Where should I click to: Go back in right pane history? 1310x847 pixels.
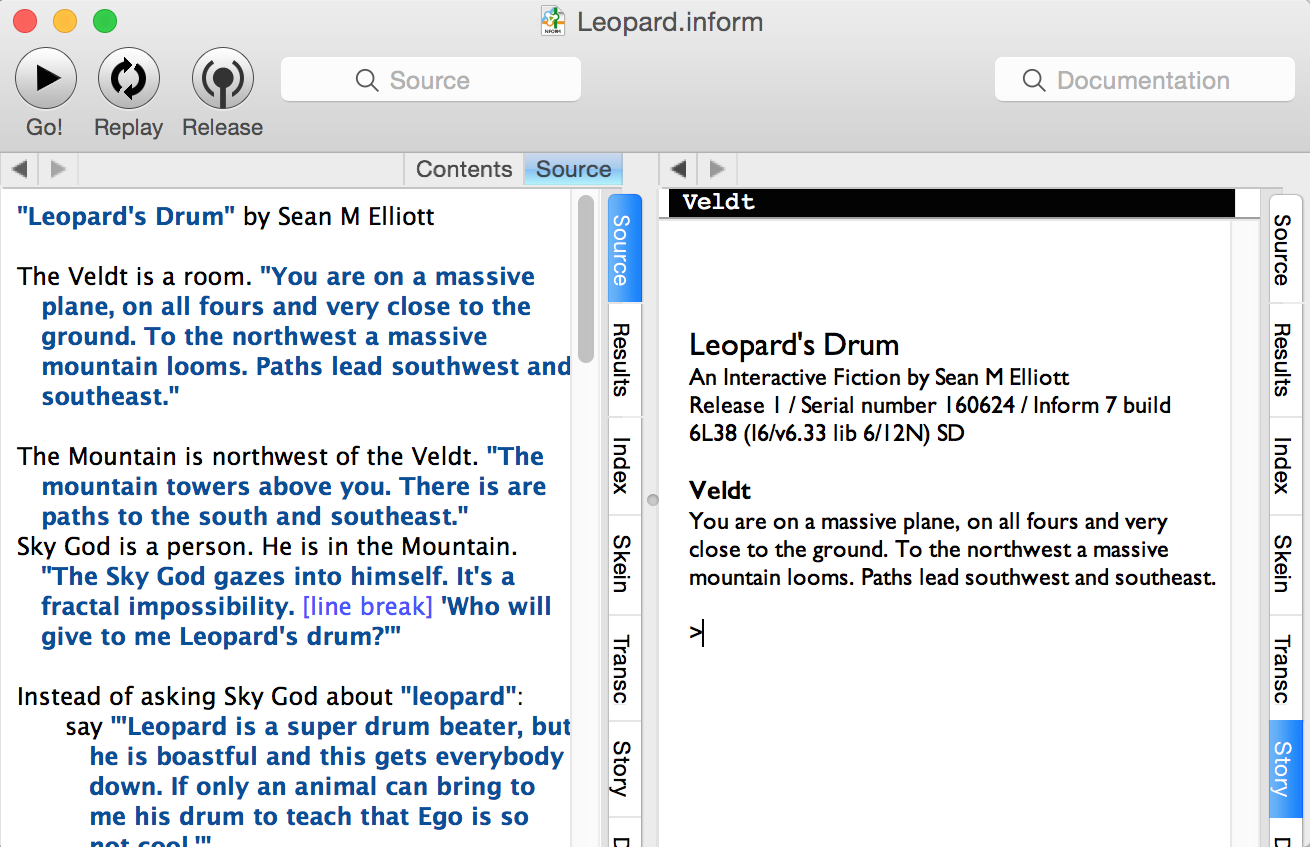(x=679, y=169)
